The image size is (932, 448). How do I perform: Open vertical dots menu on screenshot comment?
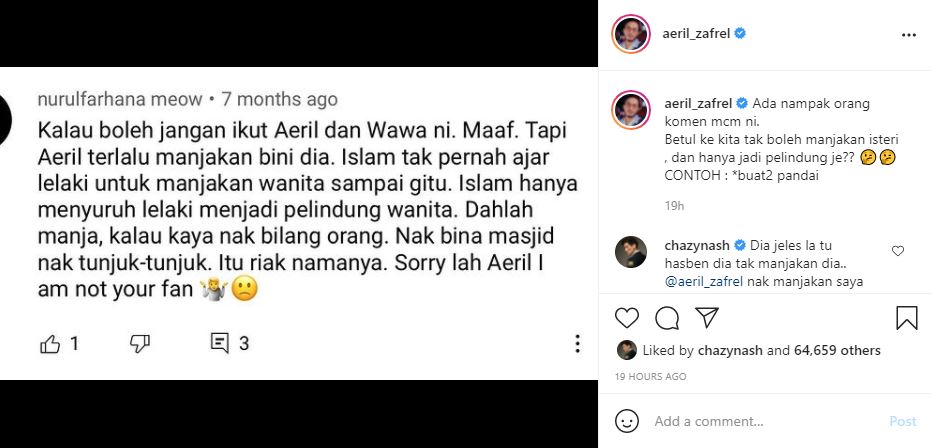point(577,343)
